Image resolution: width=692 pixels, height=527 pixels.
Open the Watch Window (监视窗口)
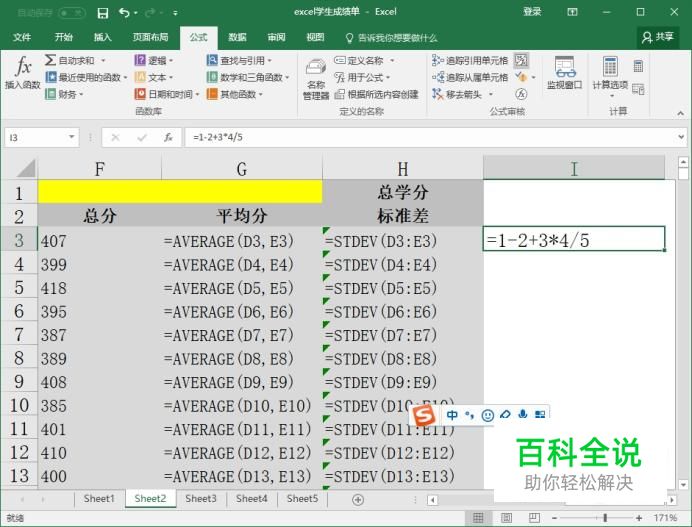pyautogui.click(x=564, y=73)
